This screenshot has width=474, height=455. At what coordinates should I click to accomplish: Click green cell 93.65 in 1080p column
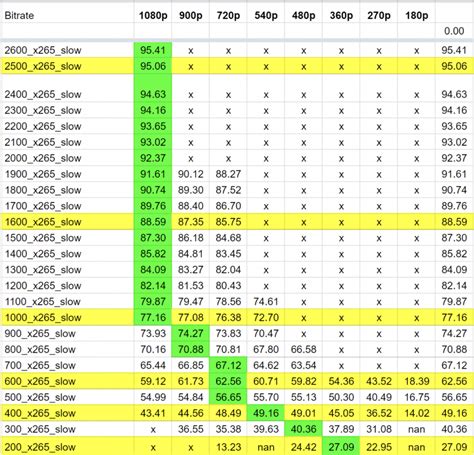153,126
